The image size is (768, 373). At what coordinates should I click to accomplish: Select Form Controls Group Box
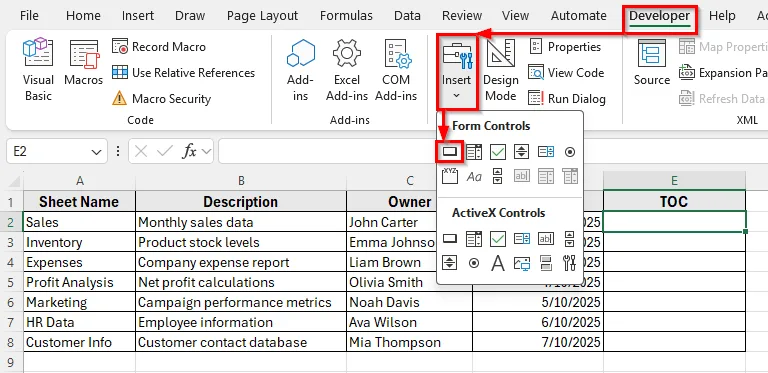[450, 176]
